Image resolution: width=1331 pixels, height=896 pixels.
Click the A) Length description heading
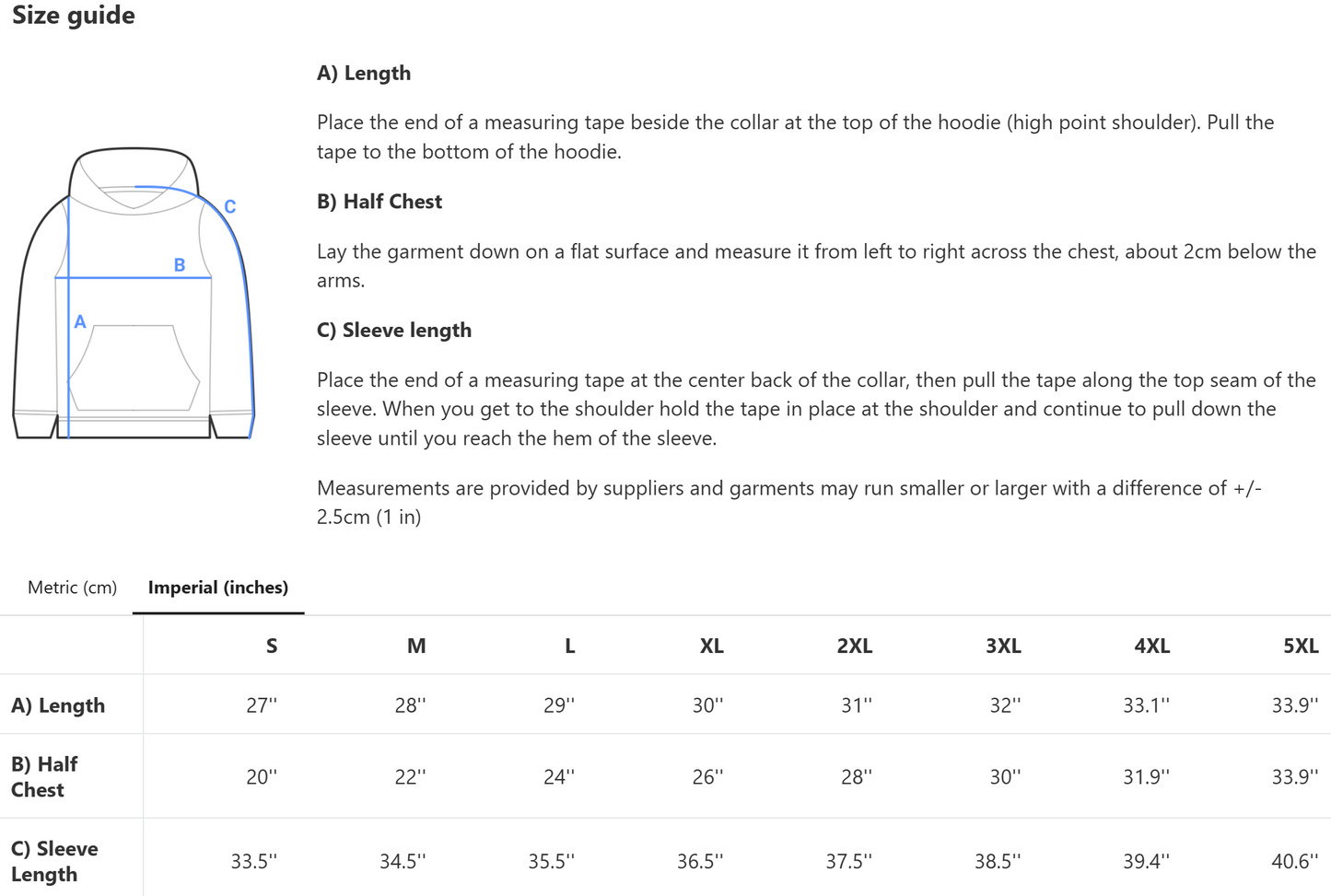(x=364, y=73)
